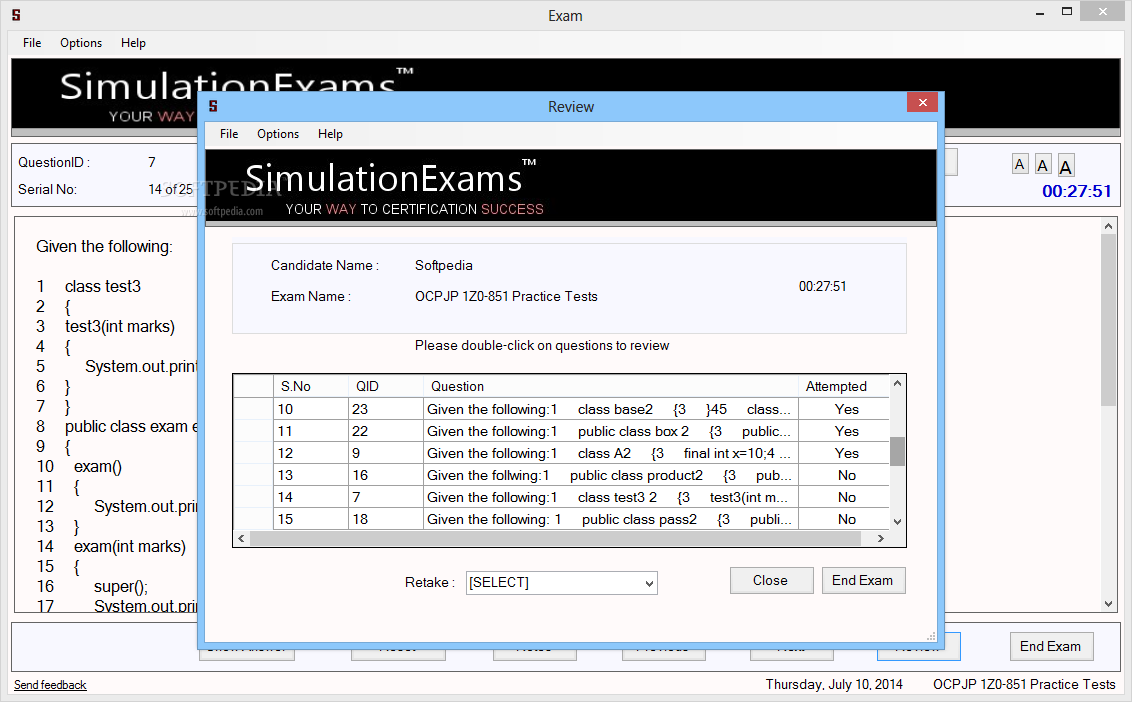
Task: Click up arrow of Exam question scrollbar
Action: point(1108,226)
